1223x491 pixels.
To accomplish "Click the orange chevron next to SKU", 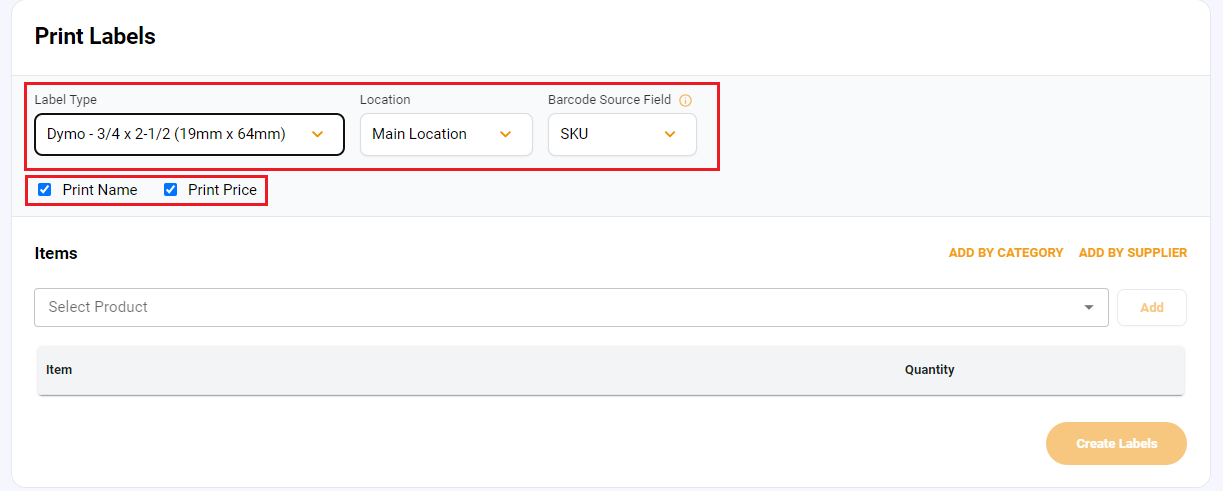I will pyautogui.click(x=670, y=134).
